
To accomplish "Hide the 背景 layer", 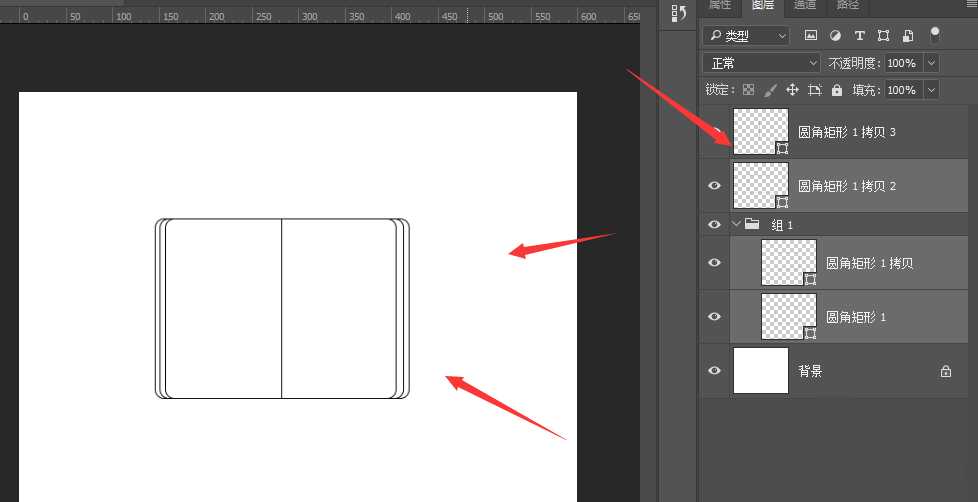I will tap(715, 370).
